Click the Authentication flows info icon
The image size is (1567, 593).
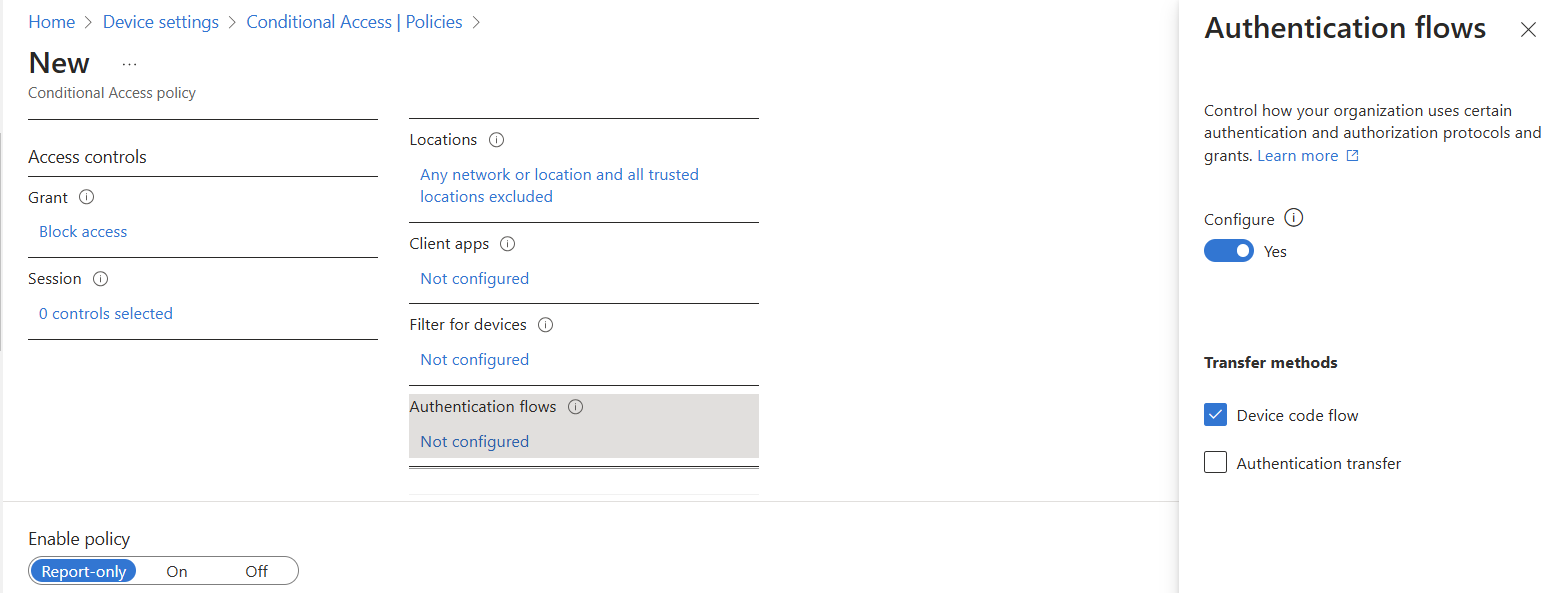pos(575,406)
